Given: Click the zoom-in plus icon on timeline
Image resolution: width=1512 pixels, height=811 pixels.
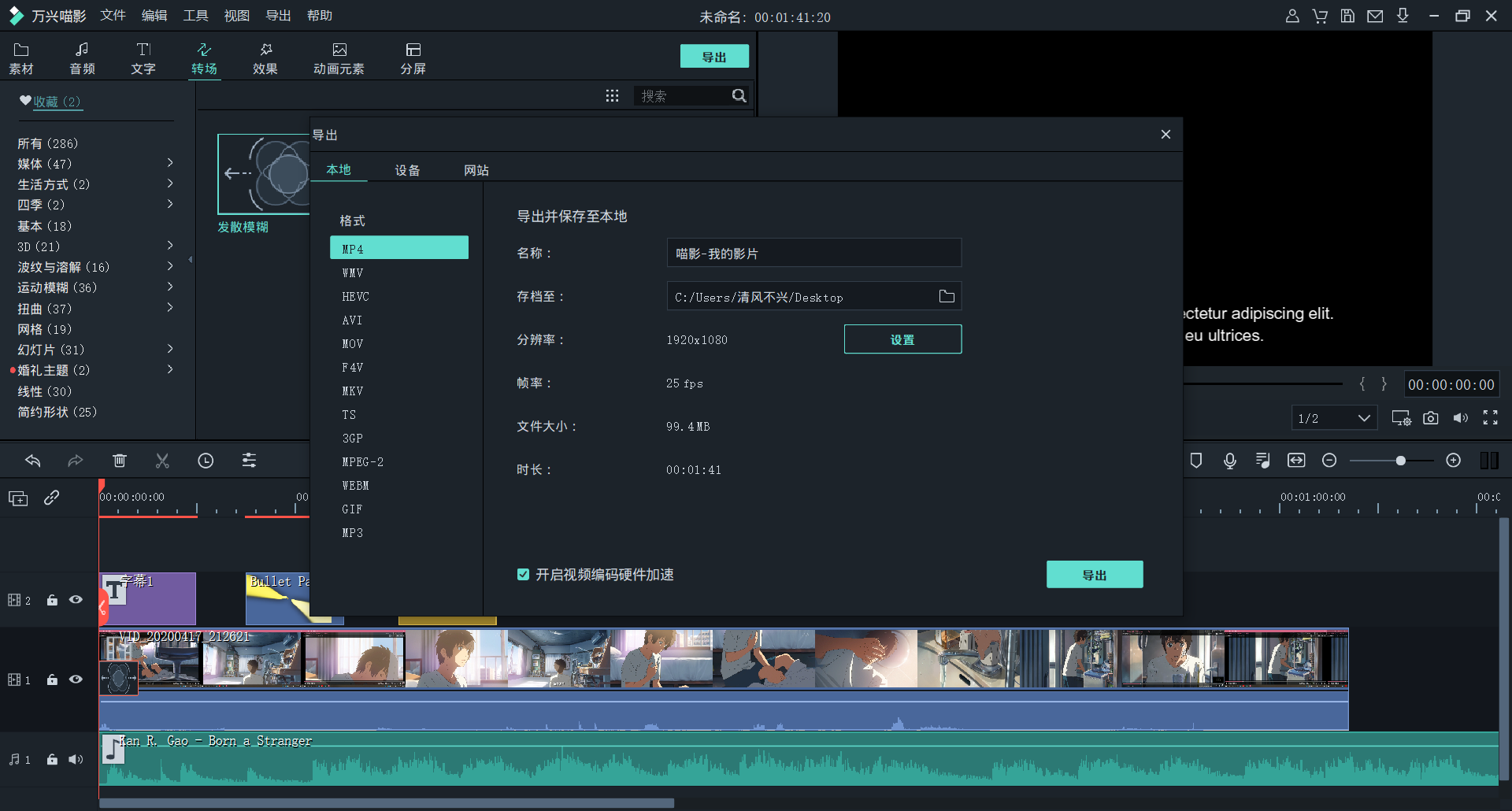Looking at the screenshot, I should pyautogui.click(x=1454, y=461).
